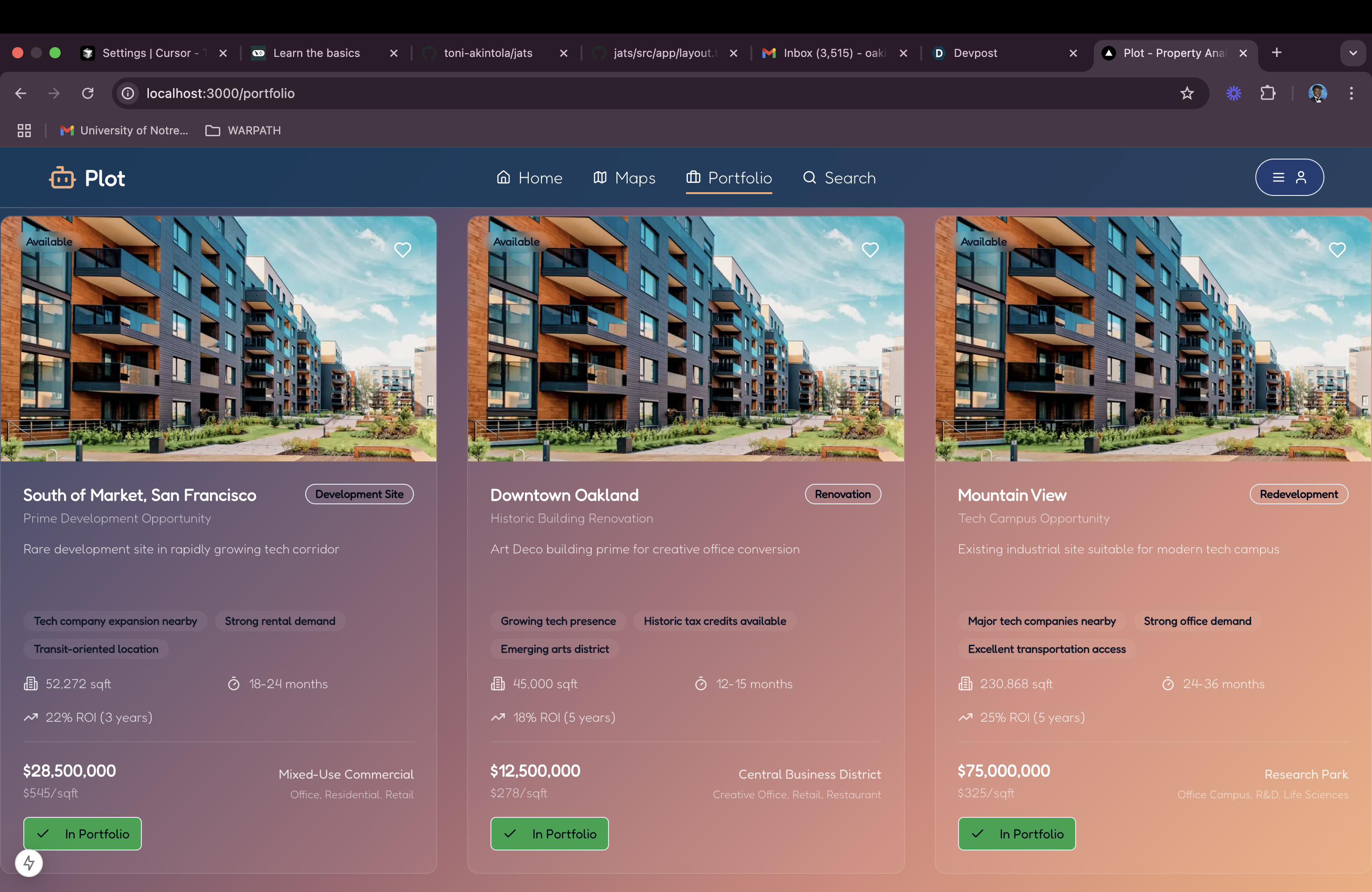
Task: Click In Portfolio button for South of Market
Action: (83, 833)
